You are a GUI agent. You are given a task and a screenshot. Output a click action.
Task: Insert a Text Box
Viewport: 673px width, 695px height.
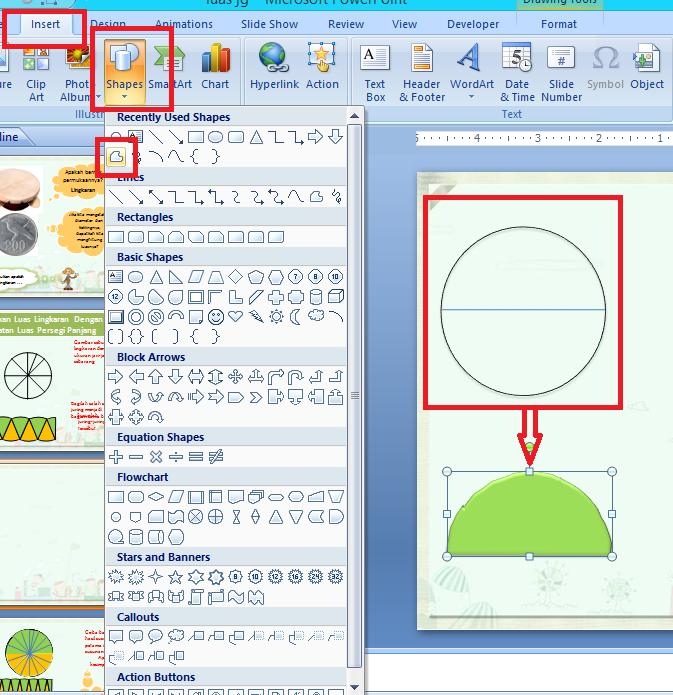point(375,72)
